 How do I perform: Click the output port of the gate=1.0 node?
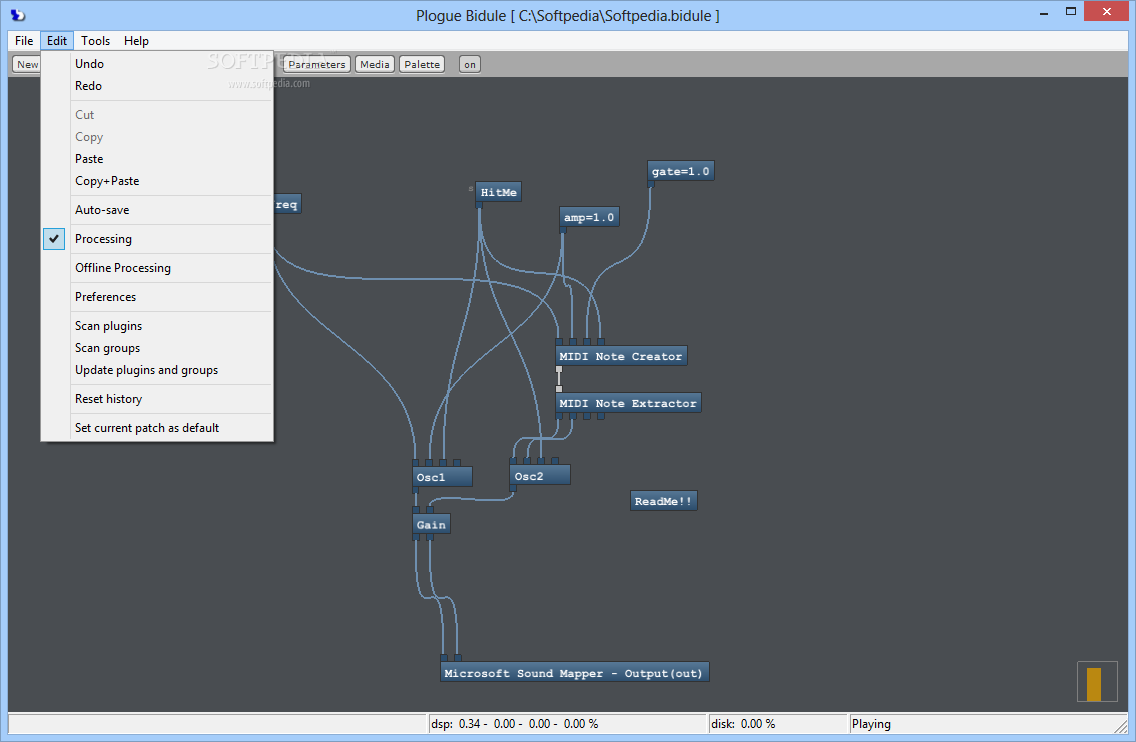pyautogui.click(x=651, y=184)
